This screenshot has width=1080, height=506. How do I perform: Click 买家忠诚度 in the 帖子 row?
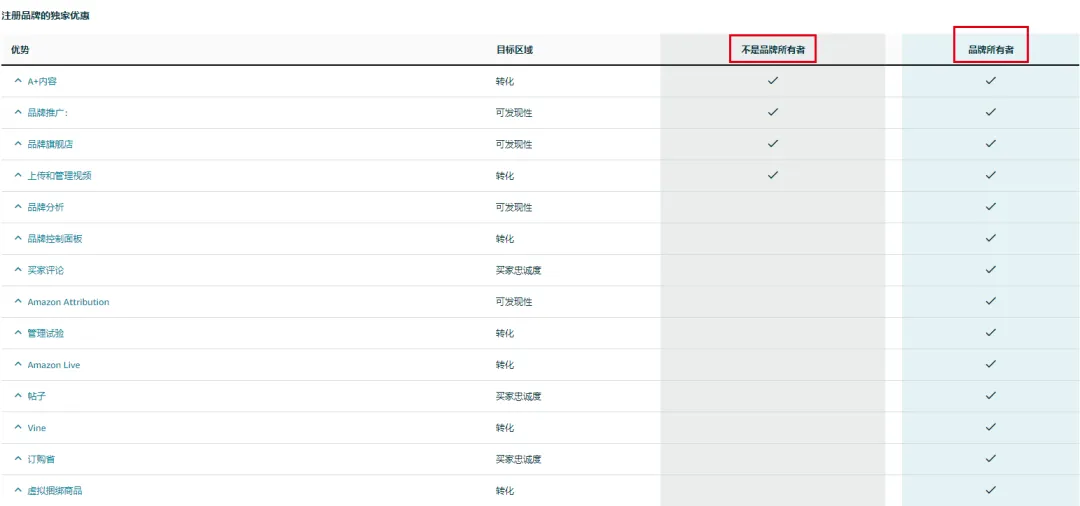[519, 397]
